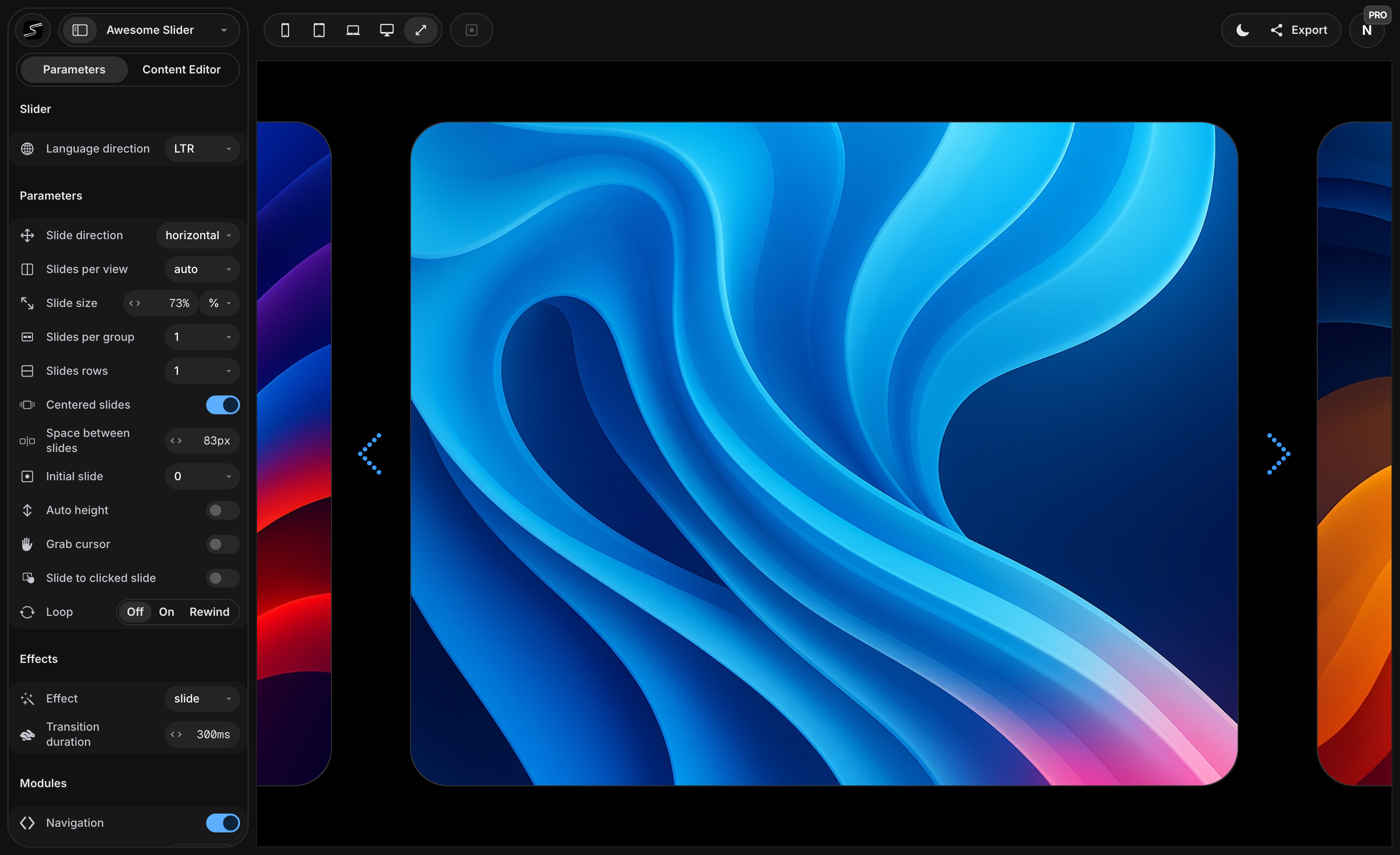Click the Export button
This screenshot has height=855, width=1400.
click(x=1299, y=30)
